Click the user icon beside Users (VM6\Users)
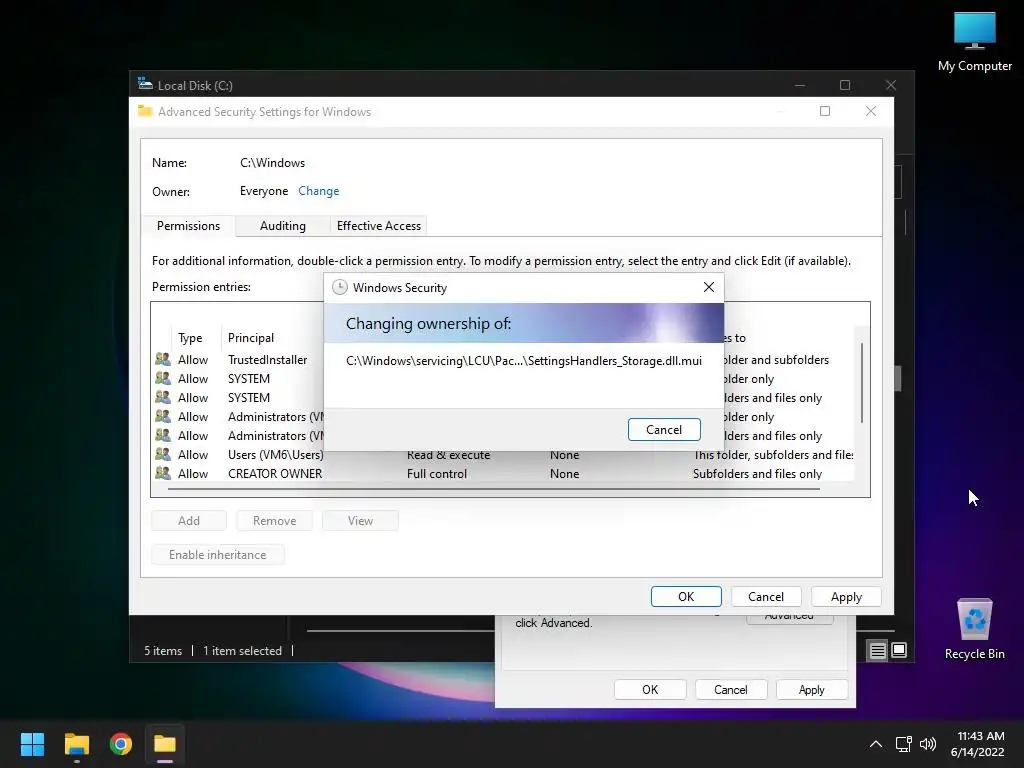This screenshot has height=768, width=1024. point(163,454)
